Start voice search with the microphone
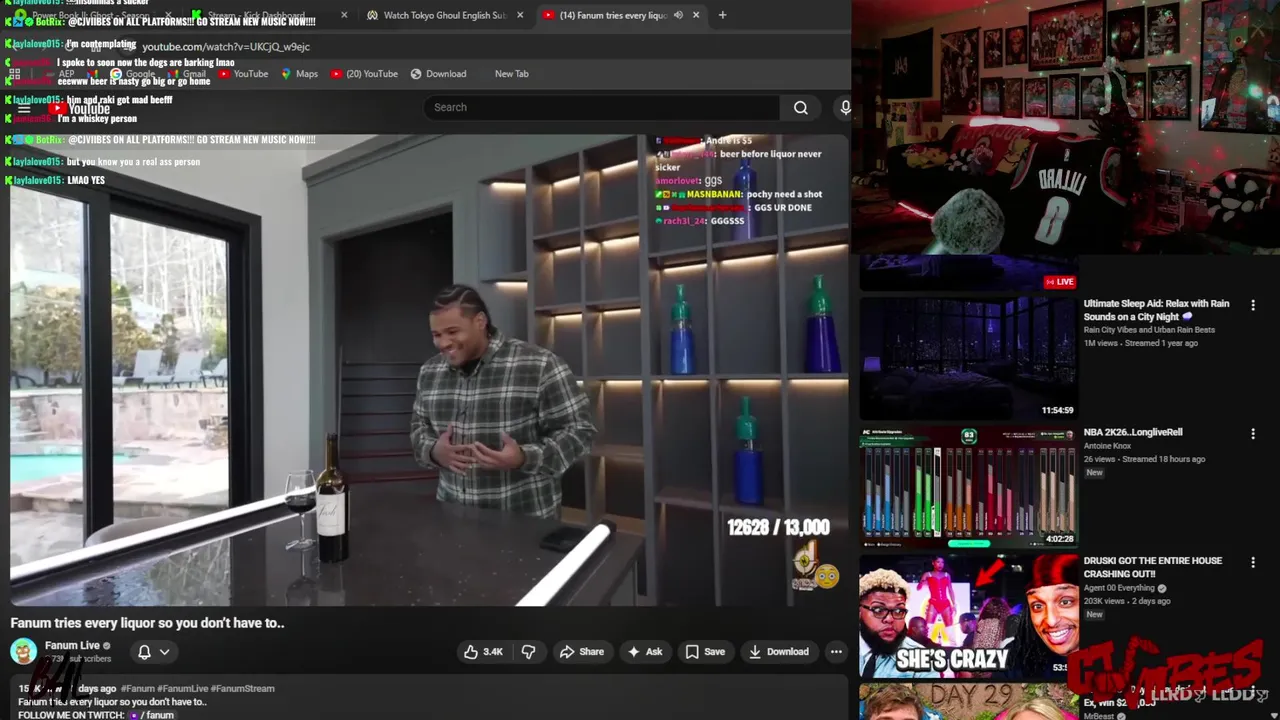Screen dimensions: 1280x720 [845, 107]
